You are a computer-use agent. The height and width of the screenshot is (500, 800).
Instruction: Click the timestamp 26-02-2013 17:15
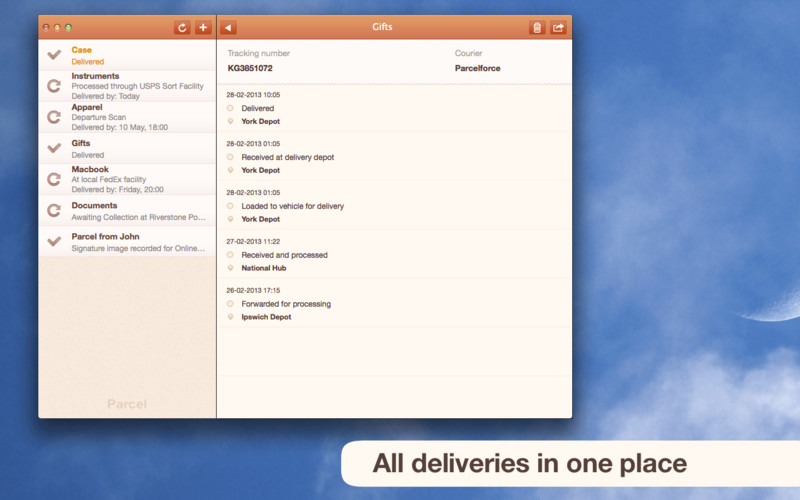coord(253,290)
